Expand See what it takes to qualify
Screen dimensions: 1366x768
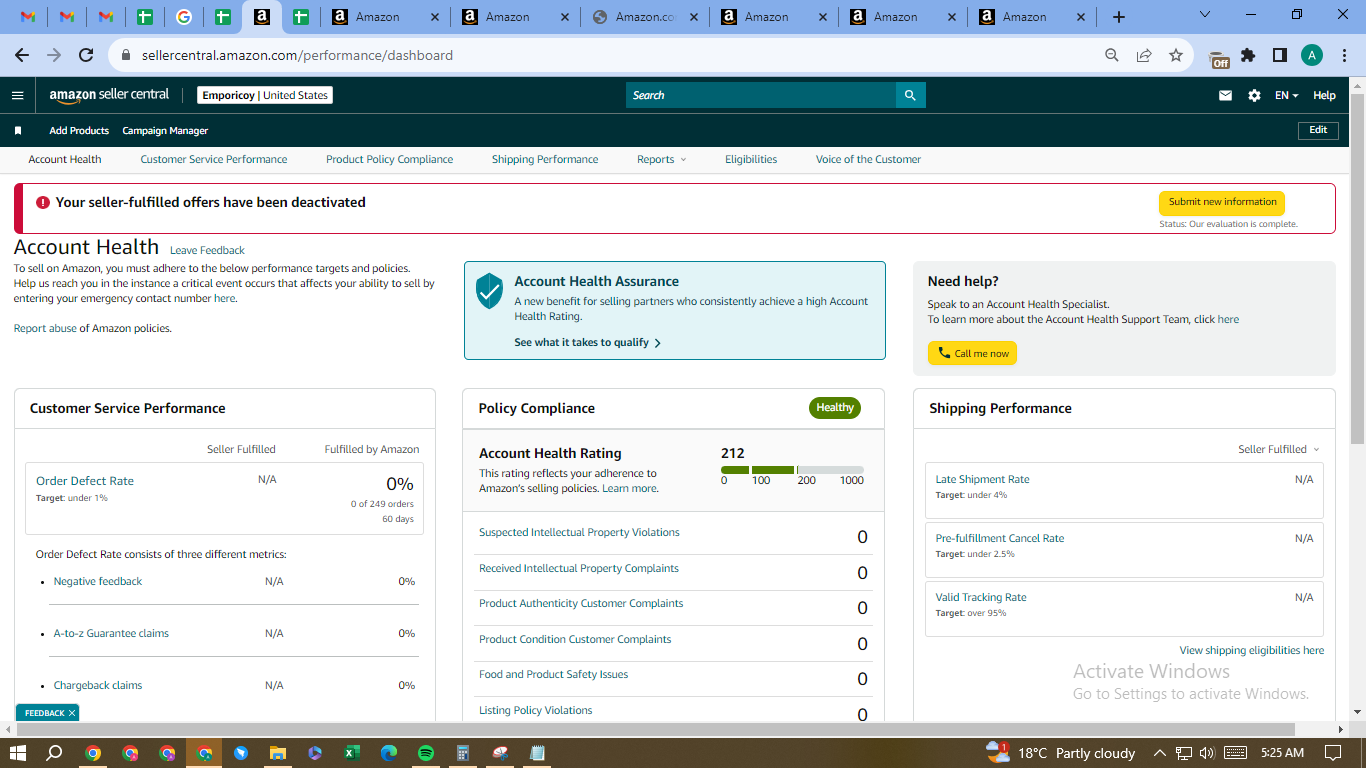coord(588,342)
